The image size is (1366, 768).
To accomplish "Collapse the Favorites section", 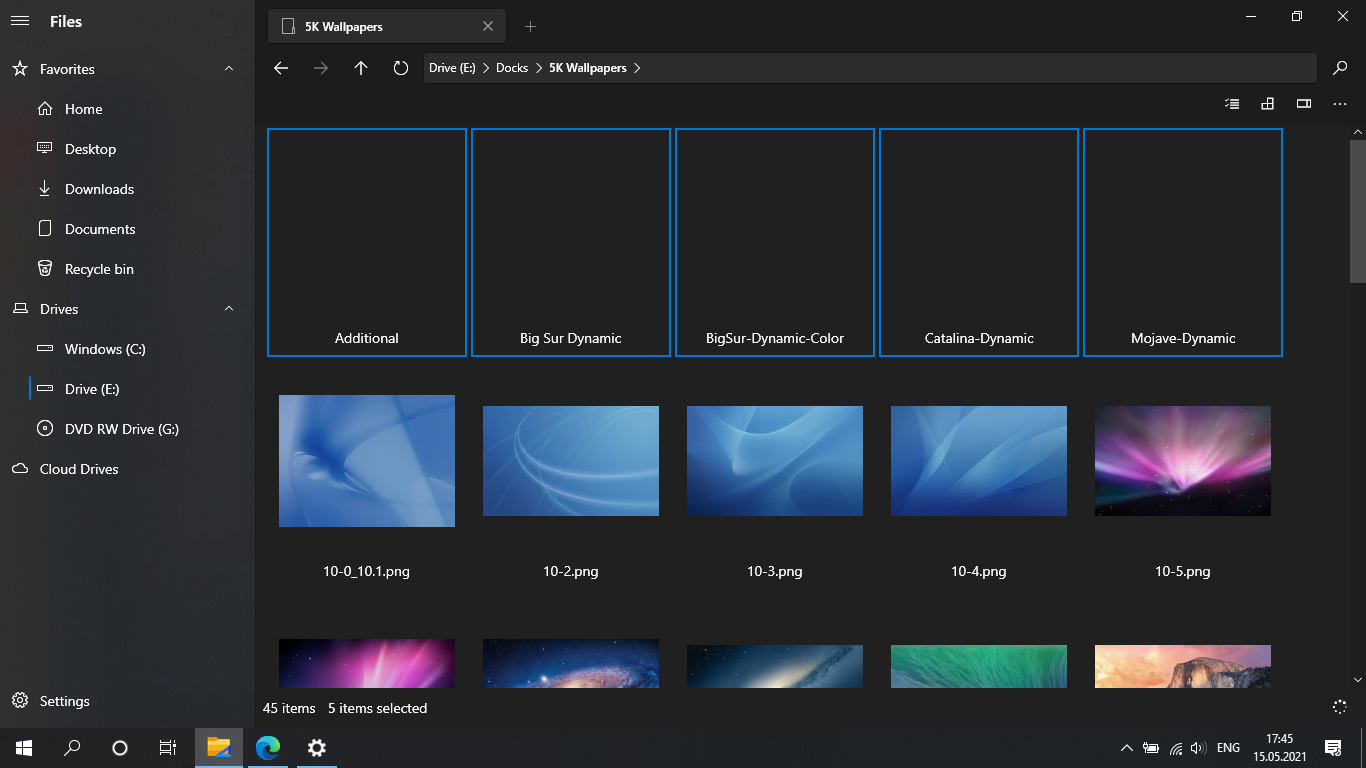I will [x=228, y=68].
